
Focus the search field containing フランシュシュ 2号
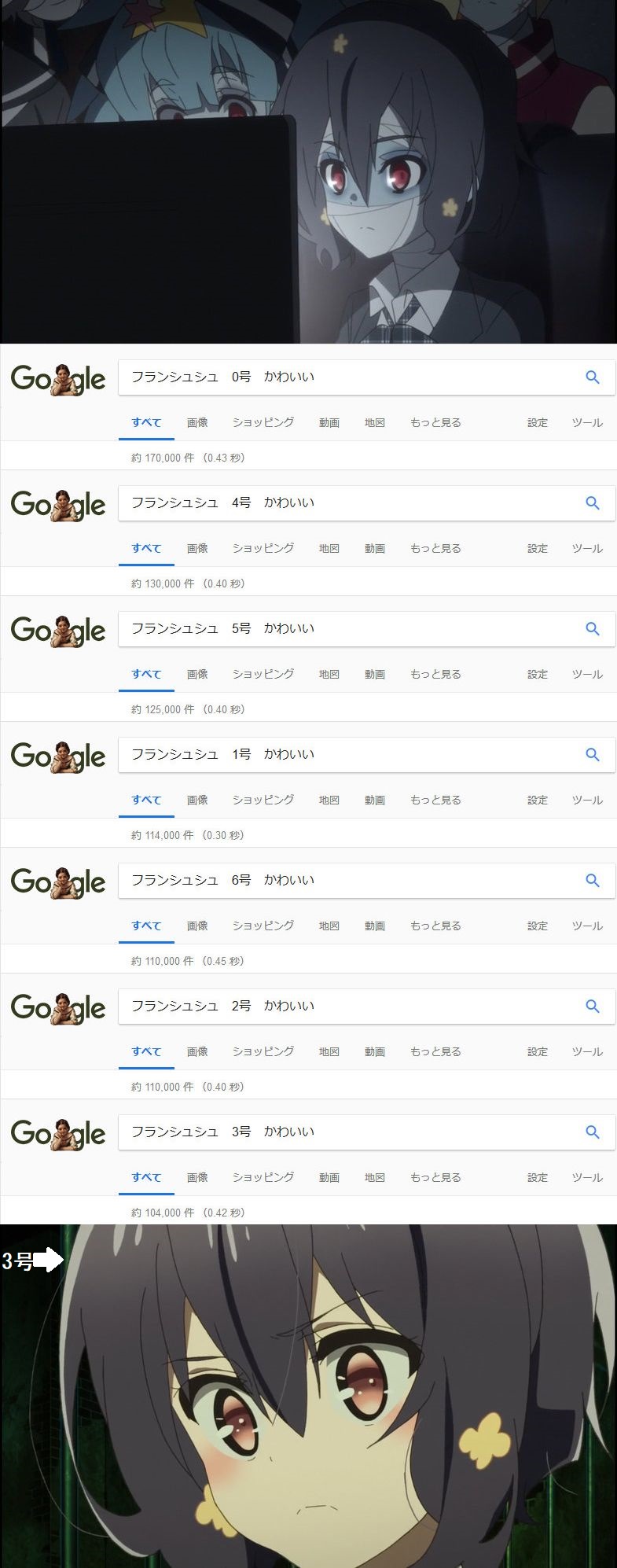pyautogui.click(x=346, y=1007)
